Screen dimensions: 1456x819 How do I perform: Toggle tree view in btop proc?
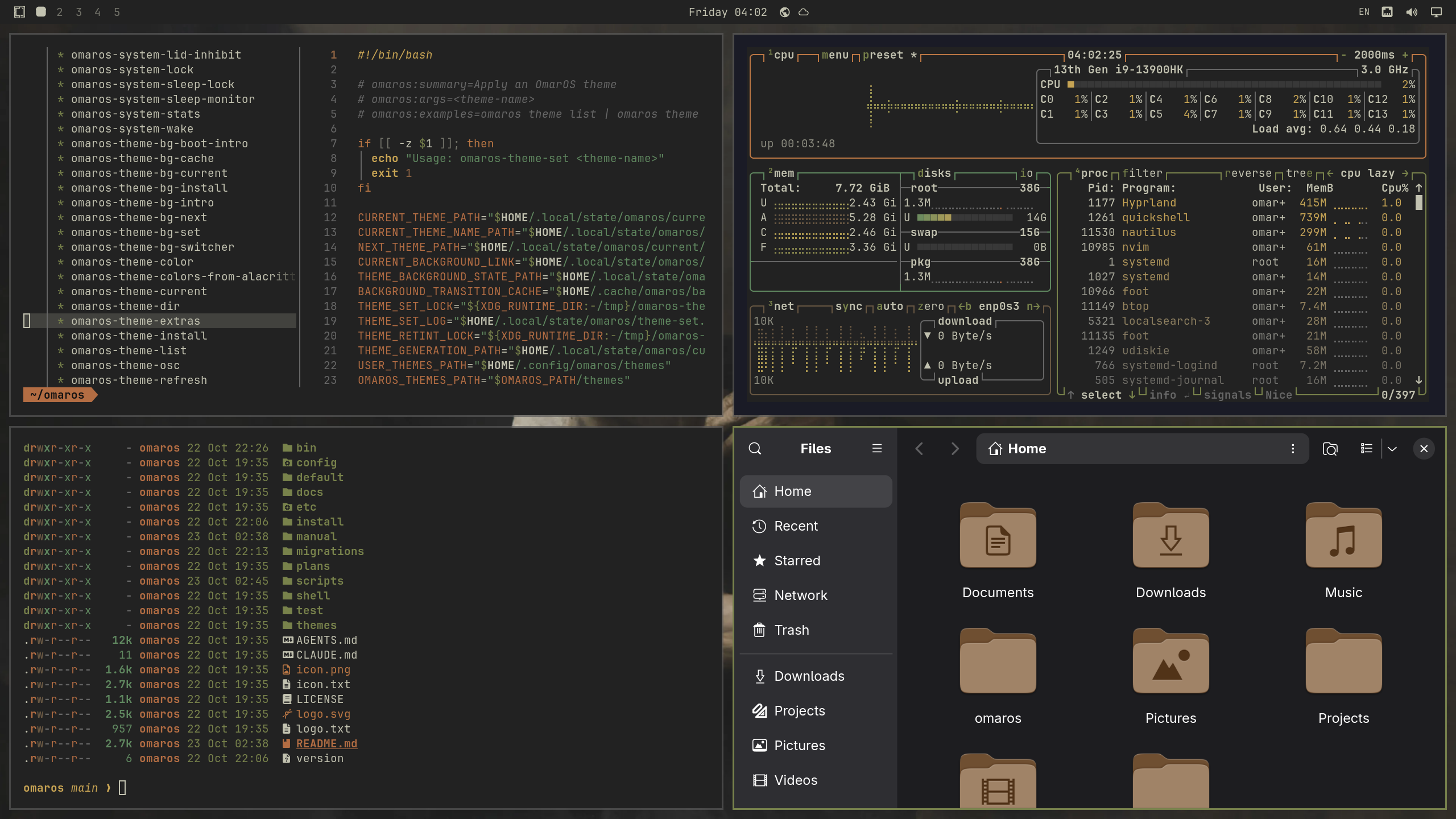tap(1299, 173)
